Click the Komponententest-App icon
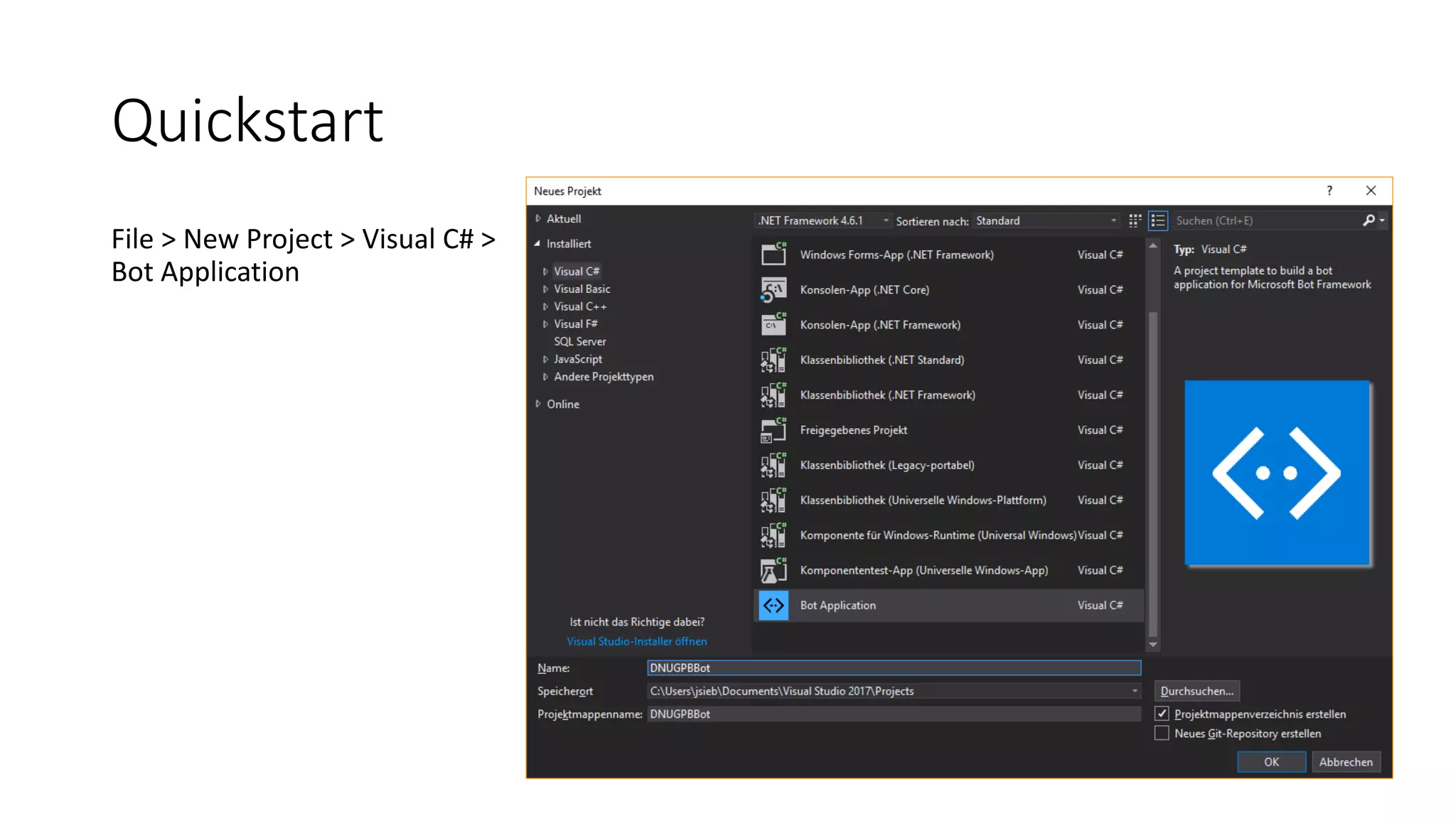This screenshot has width=1456, height=819. click(x=773, y=570)
